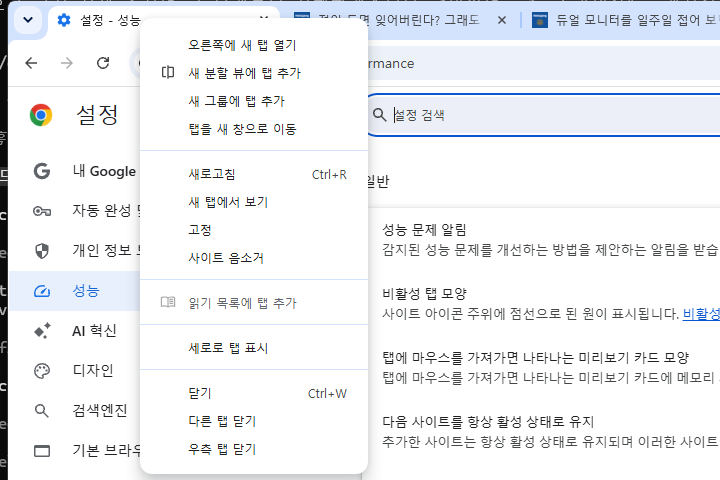Select 오른쪽에 새 탭 열기
Screen dimensions: 720x480
(254, 45)
